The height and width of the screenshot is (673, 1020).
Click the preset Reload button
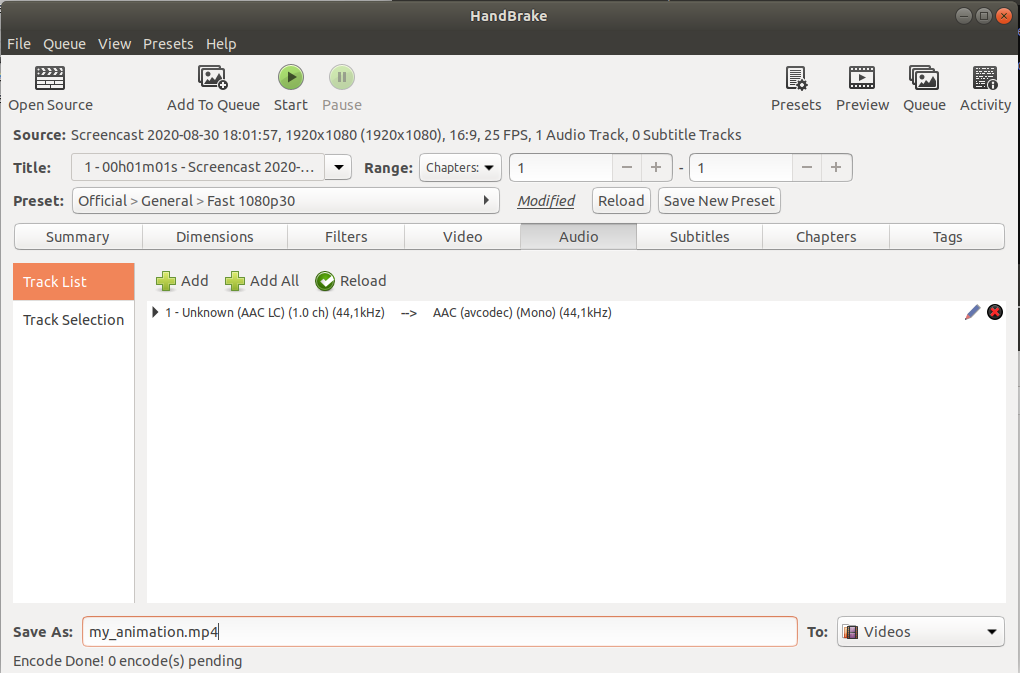coord(621,201)
